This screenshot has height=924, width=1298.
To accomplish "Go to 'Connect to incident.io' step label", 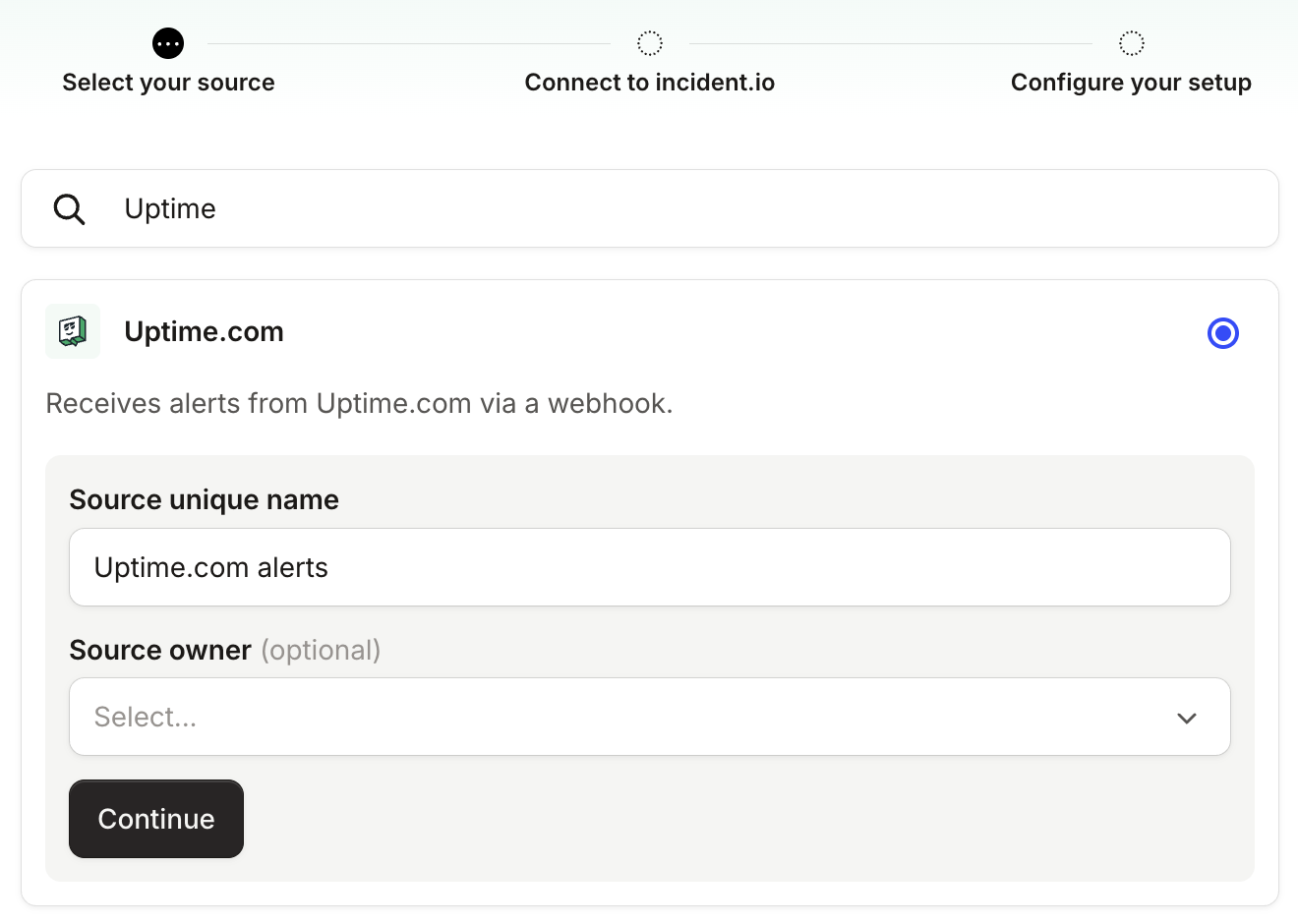I will click(650, 83).
